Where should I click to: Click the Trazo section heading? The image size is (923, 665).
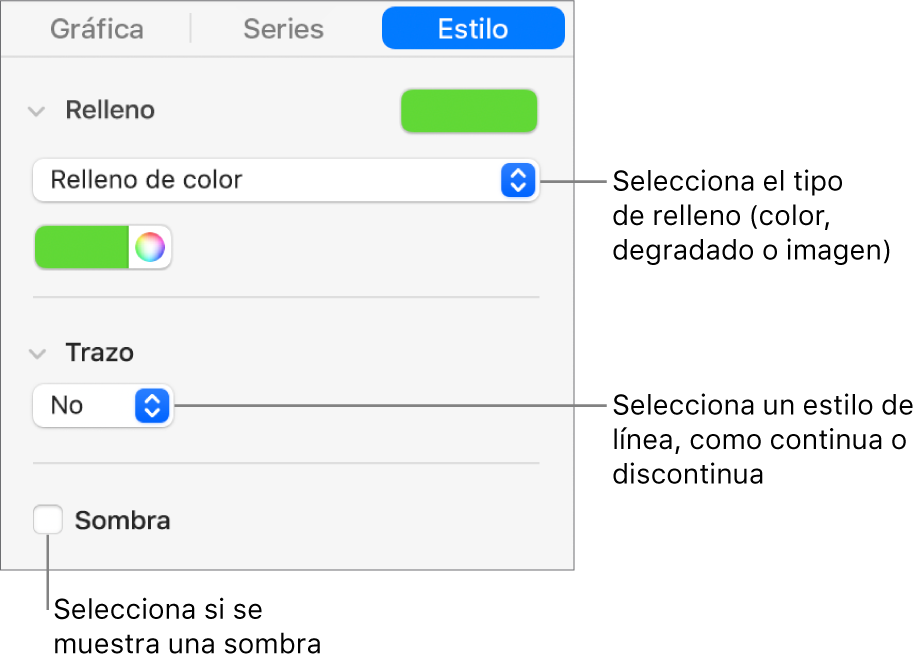(x=99, y=353)
